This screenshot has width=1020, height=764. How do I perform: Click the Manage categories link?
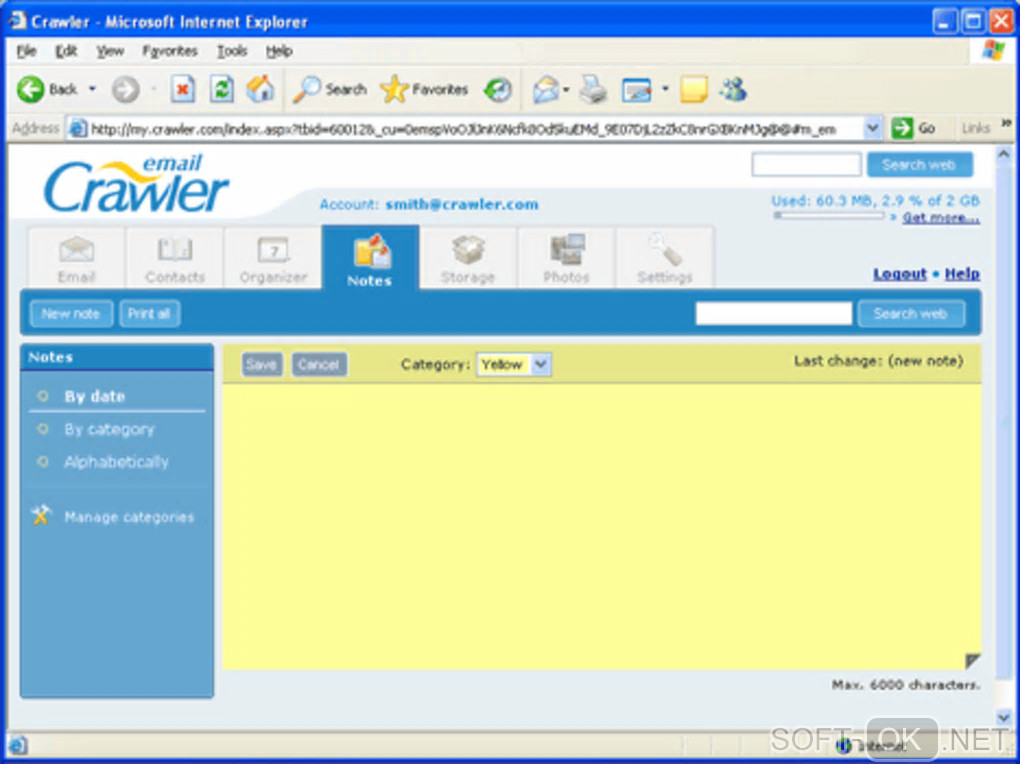coord(129,517)
